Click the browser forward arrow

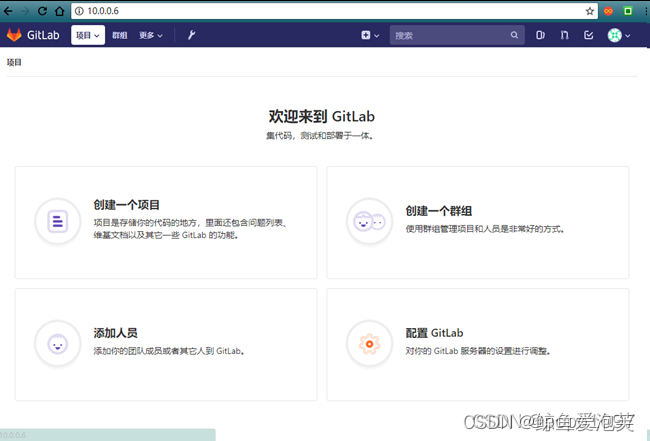click(25, 11)
